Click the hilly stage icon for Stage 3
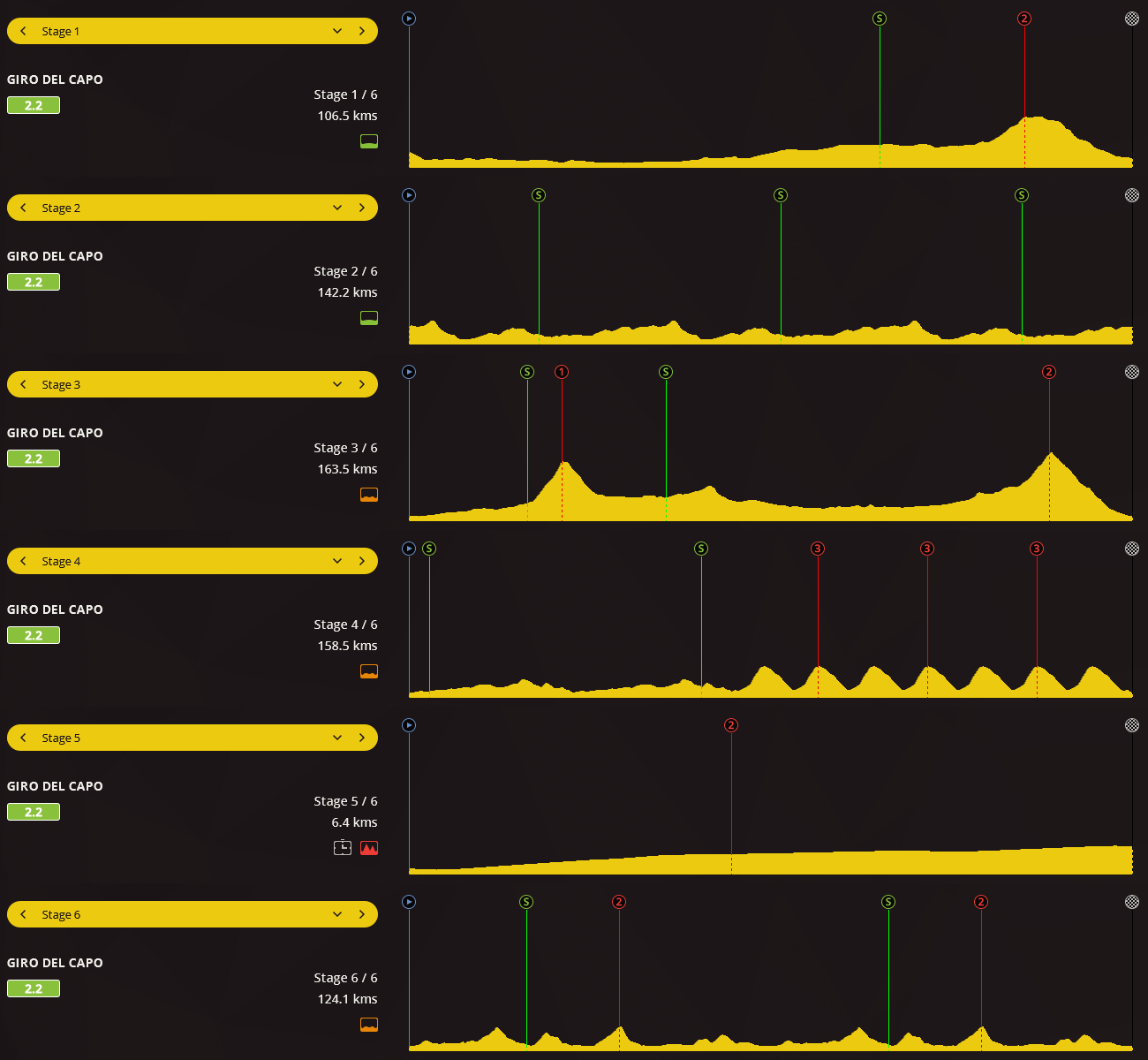Screen dimensions: 1148x1060 click(369, 495)
